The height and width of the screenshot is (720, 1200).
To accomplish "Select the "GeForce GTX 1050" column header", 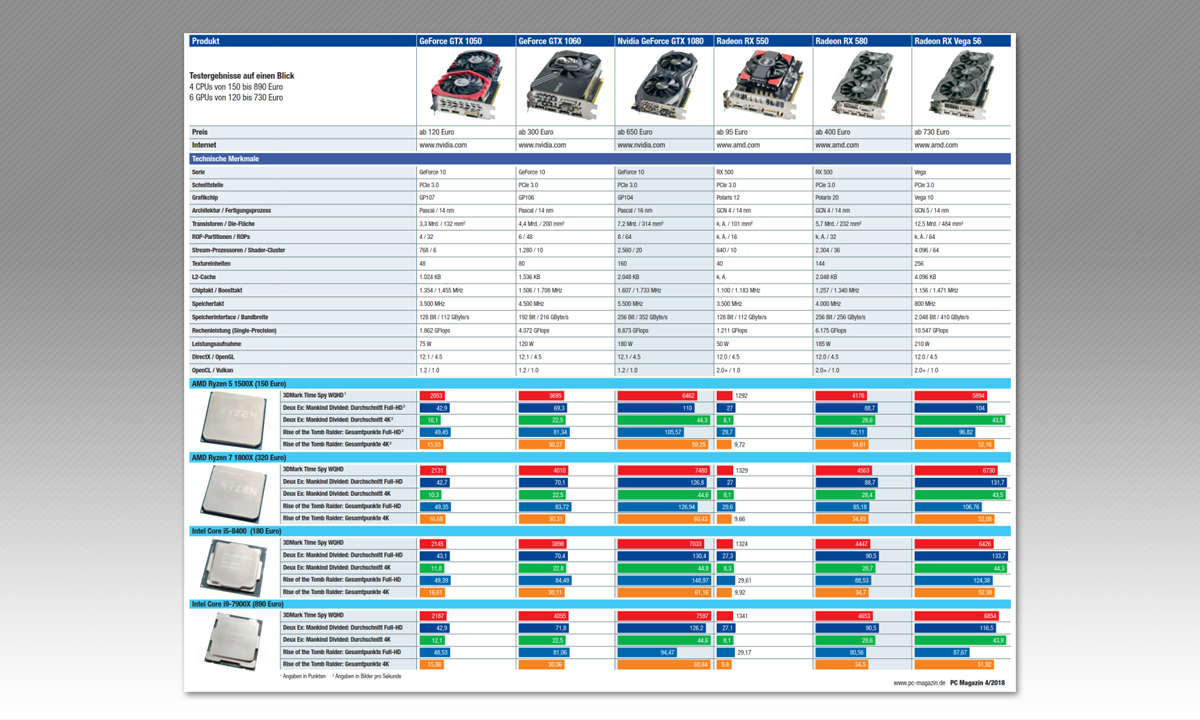I will click(466, 41).
